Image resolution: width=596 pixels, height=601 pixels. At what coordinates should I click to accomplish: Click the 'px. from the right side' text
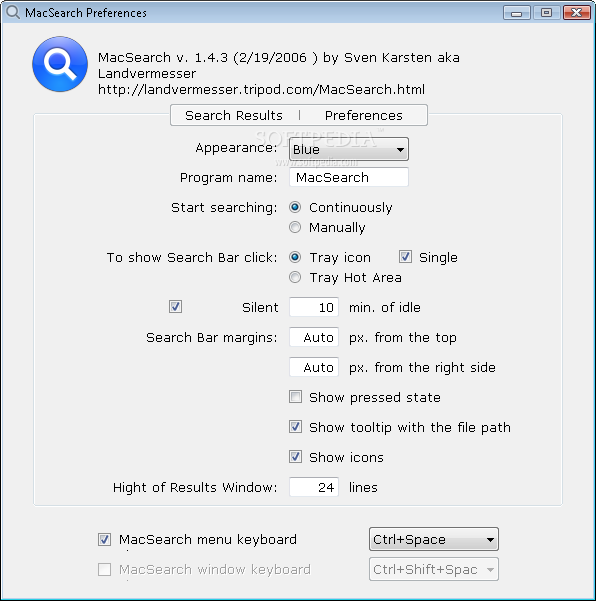(422, 368)
